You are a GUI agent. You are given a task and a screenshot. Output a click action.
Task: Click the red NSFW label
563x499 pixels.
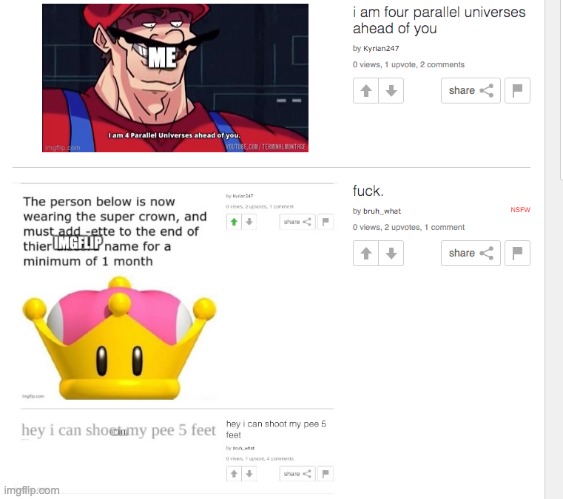click(x=520, y=210)
